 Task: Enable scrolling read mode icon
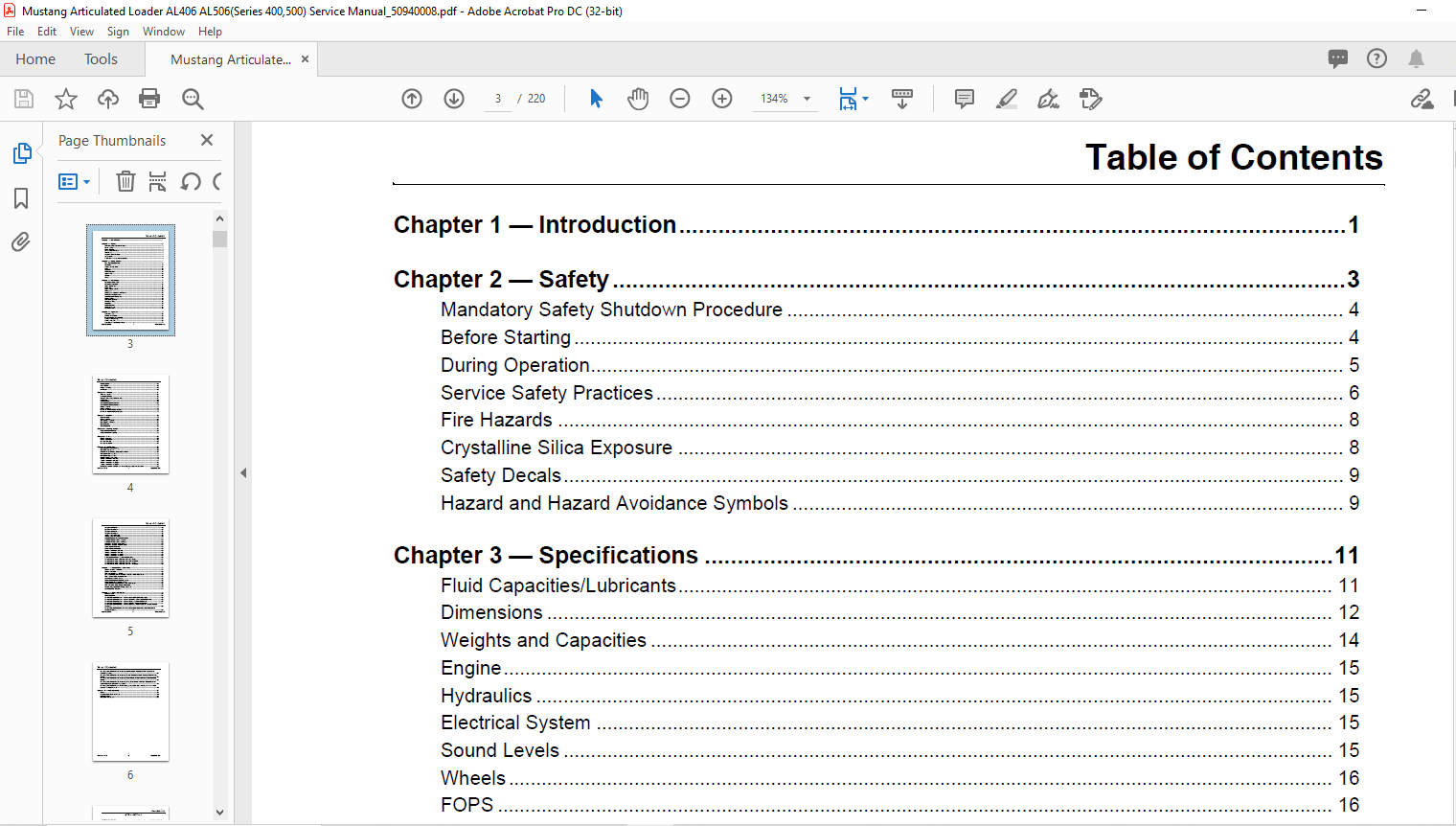(902, 99)
